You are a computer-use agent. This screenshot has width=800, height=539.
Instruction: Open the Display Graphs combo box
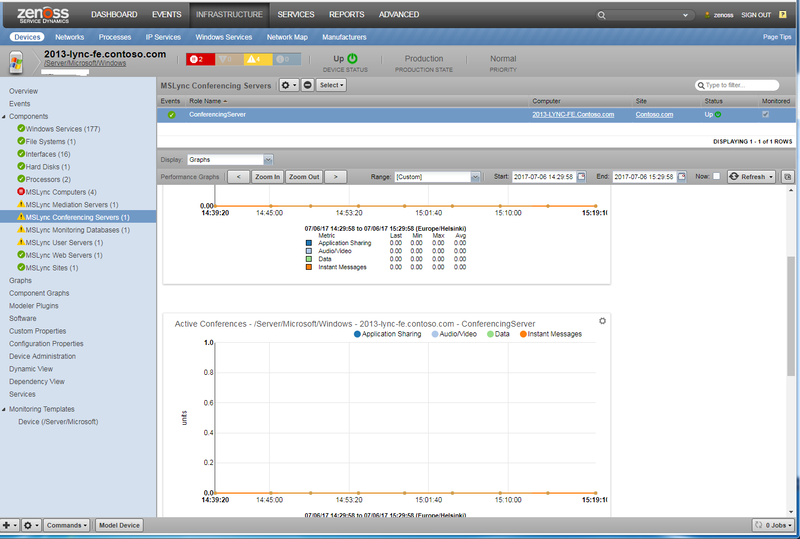[x=230, y=160]
